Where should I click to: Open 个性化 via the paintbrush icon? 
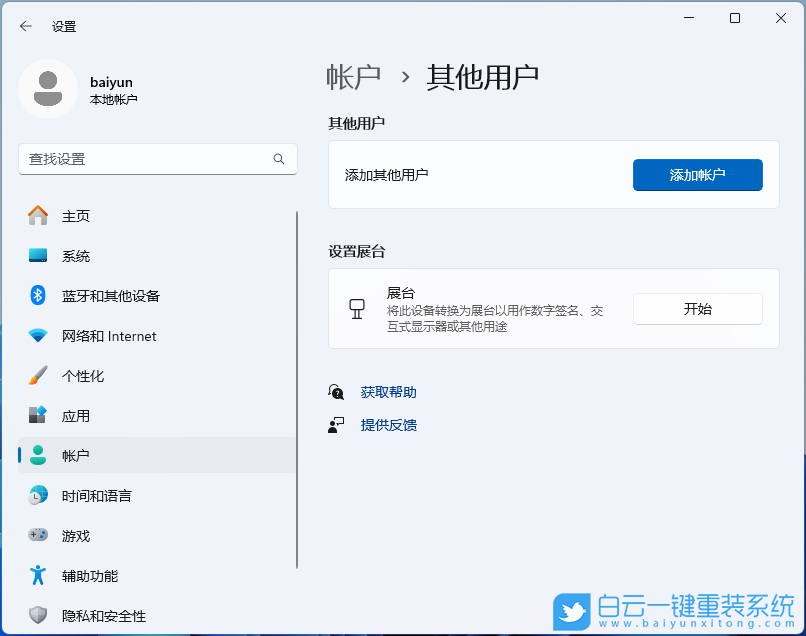click(x=40, y=376)
